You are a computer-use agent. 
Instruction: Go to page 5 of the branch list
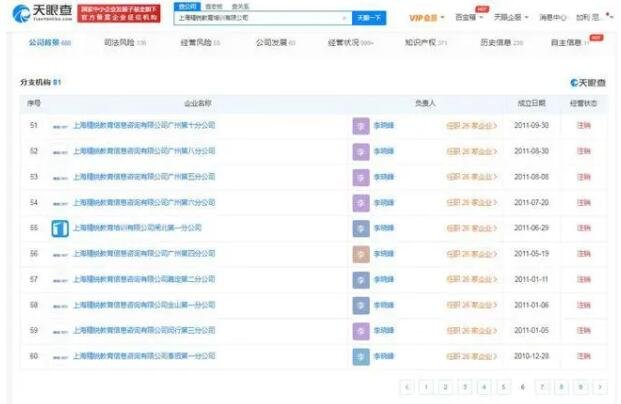[503, 387]
